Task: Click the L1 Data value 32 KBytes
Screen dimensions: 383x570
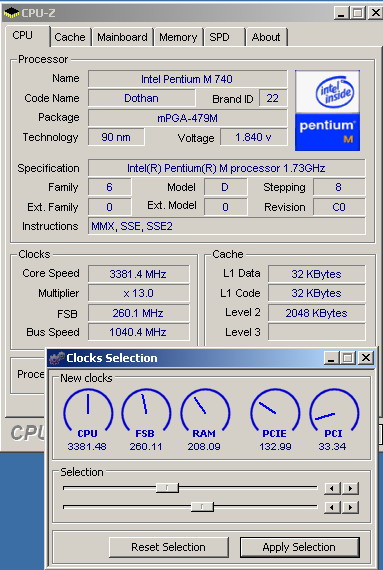Action: tap(317, 274)
